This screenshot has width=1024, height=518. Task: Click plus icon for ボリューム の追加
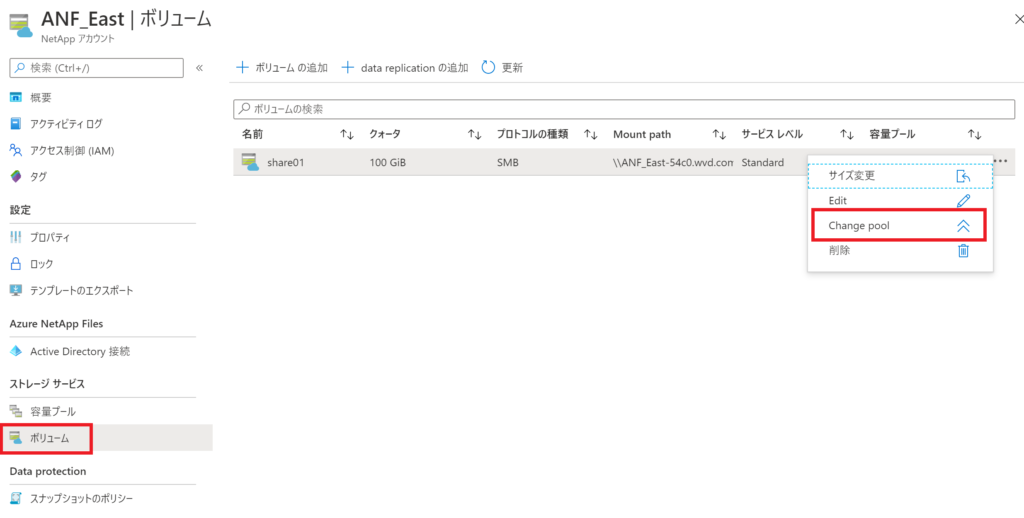click(242, 67)
